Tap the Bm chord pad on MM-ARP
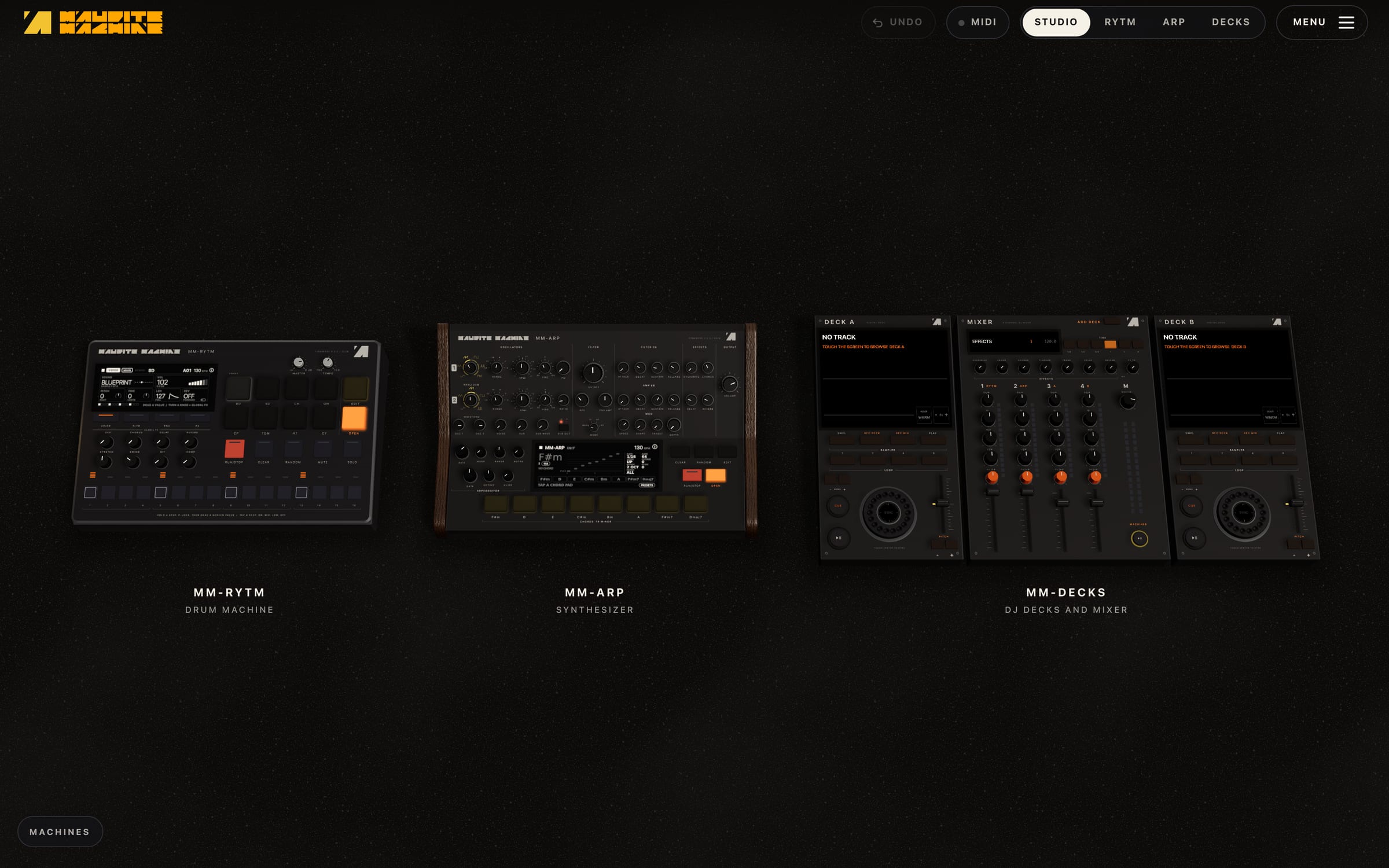Viewport: 1389px width, 868px height. click(x=610, y=504)
